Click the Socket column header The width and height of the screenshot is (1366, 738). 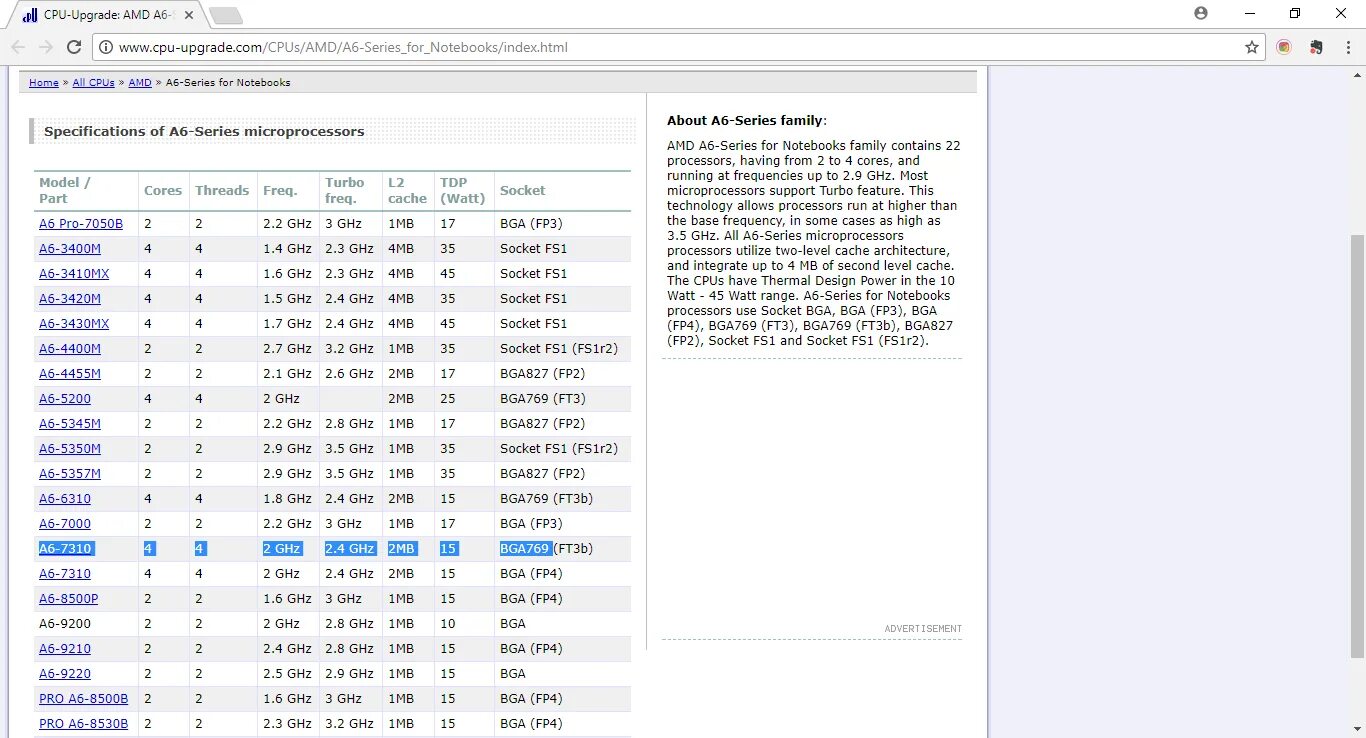click(x=523, y=190)
